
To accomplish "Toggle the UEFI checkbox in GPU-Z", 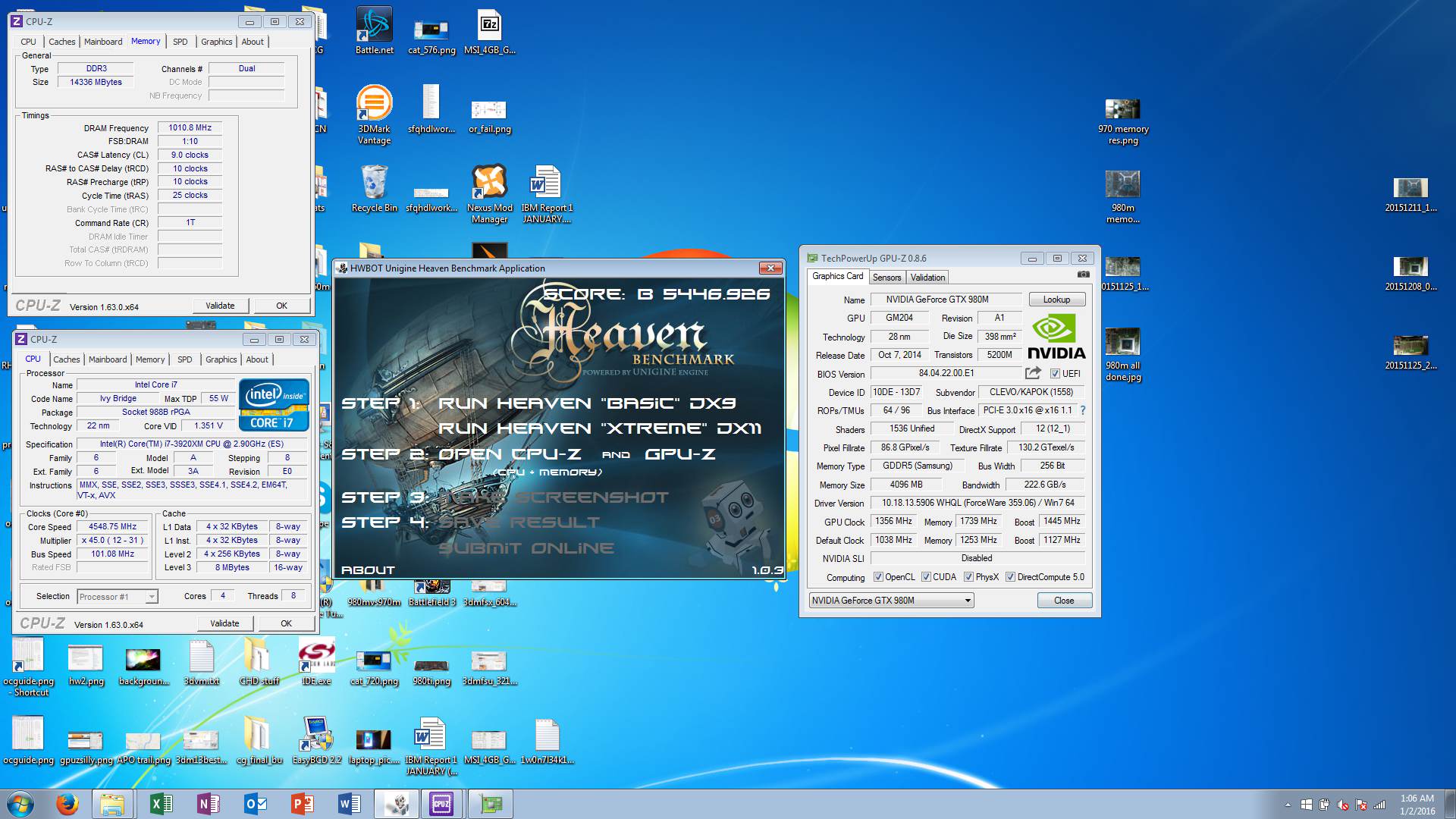I will 1055,374.
